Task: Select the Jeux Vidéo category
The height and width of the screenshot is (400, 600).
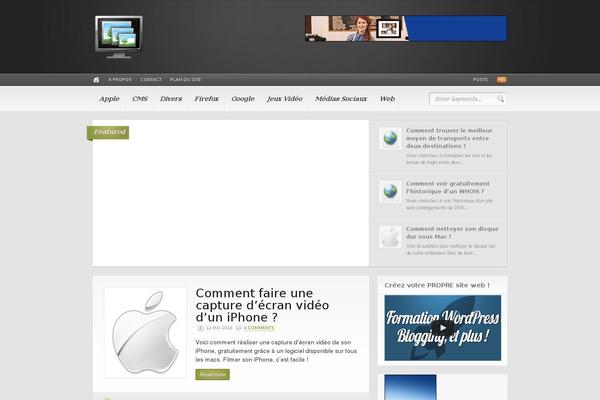Action: click(x=285, y=99)
